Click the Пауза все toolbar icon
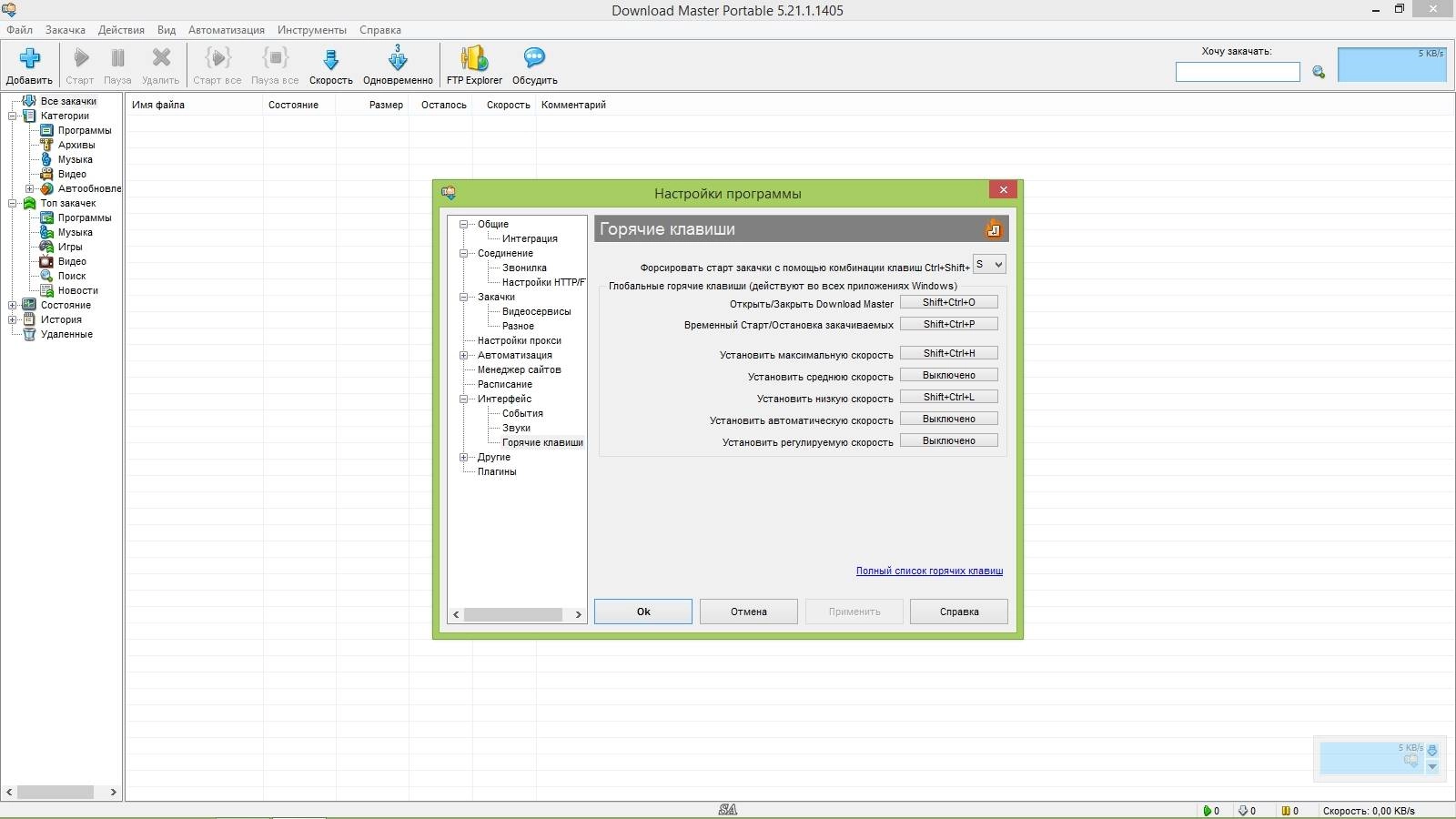This screenshot has height=819, width=1456. click(275, 58)
